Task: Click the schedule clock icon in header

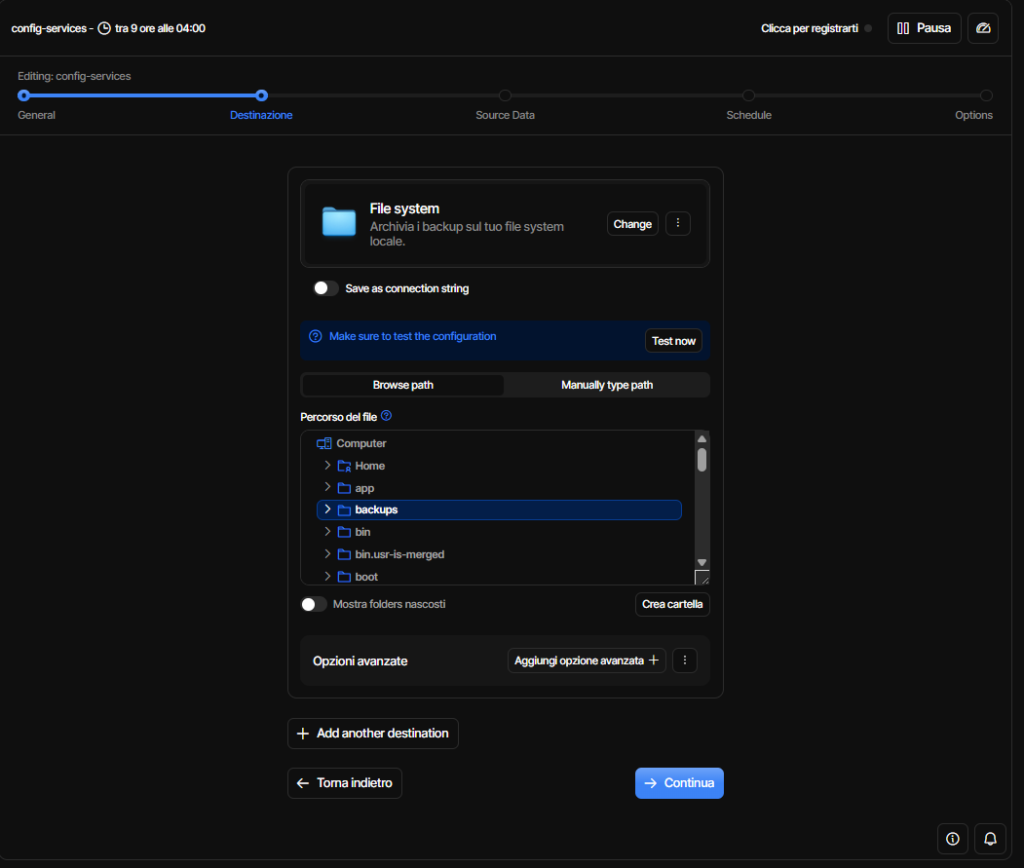Action: pos(104,28)
